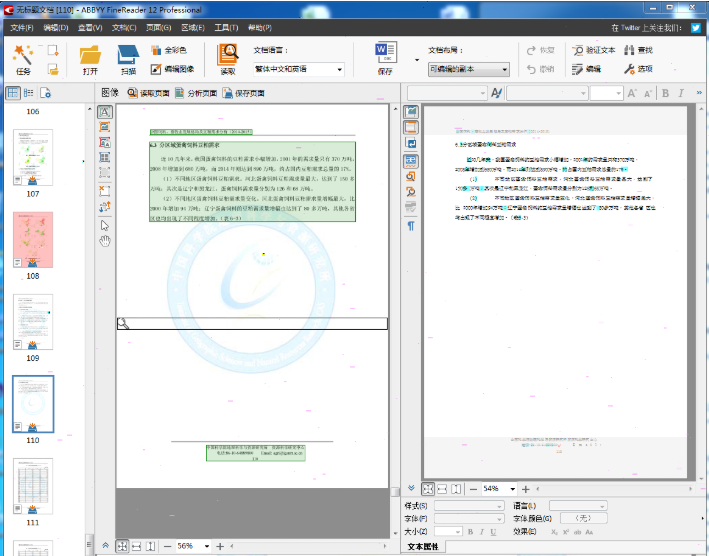Toggle Bold in text properties panel

[470, 532]
